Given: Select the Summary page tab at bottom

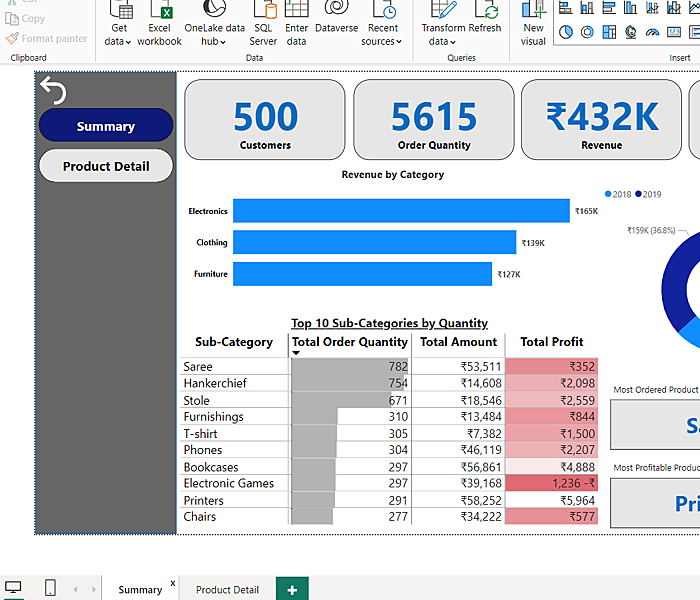Looking at the screenshot, I should click(139, 589).
